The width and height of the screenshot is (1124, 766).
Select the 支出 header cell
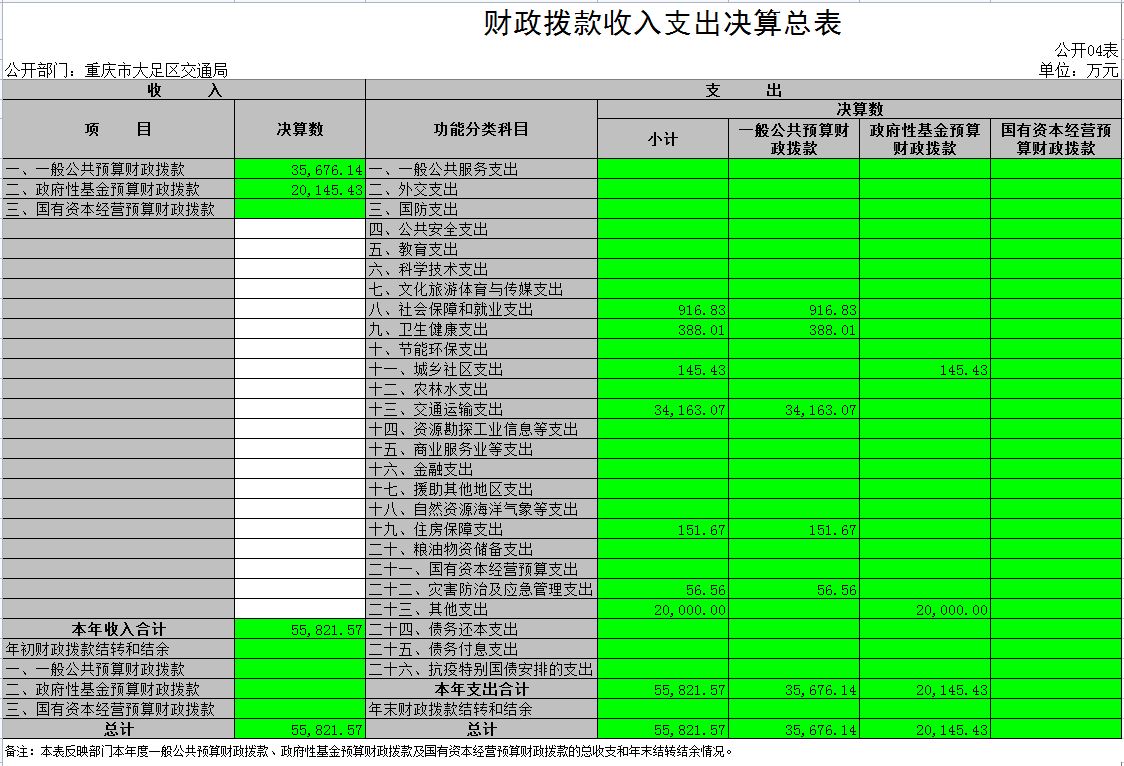point(743,90)
